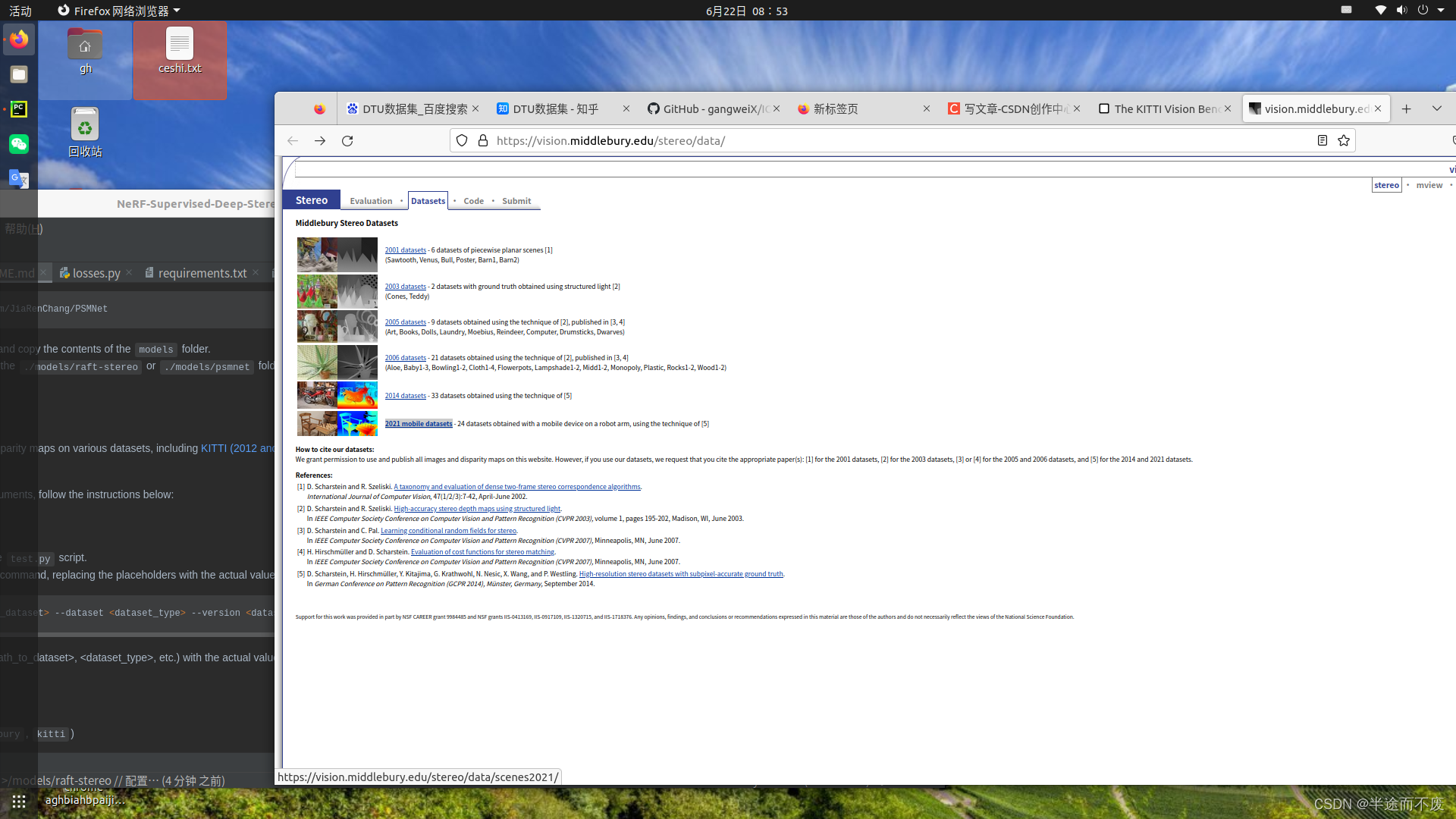
Task: Open the 2014 datasets link
Action: 405,396
